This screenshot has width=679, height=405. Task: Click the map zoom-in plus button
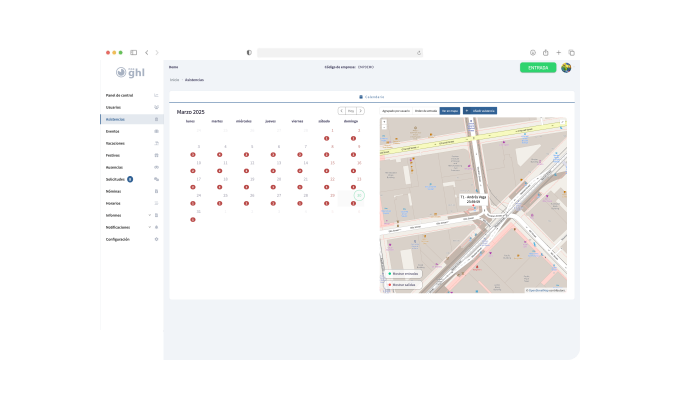coord(385,122)
